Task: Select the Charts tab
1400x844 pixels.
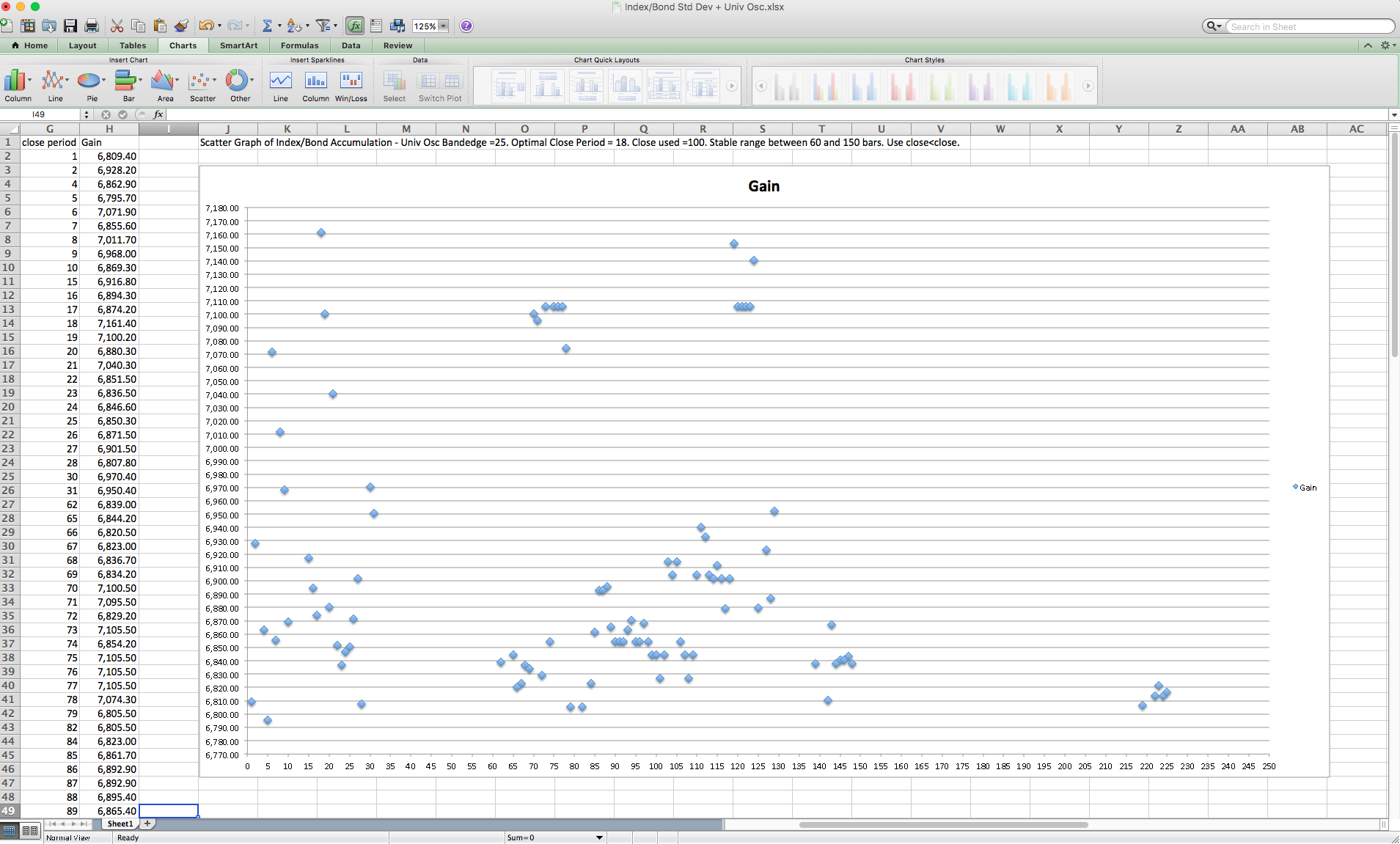Action: pos(183,45)
